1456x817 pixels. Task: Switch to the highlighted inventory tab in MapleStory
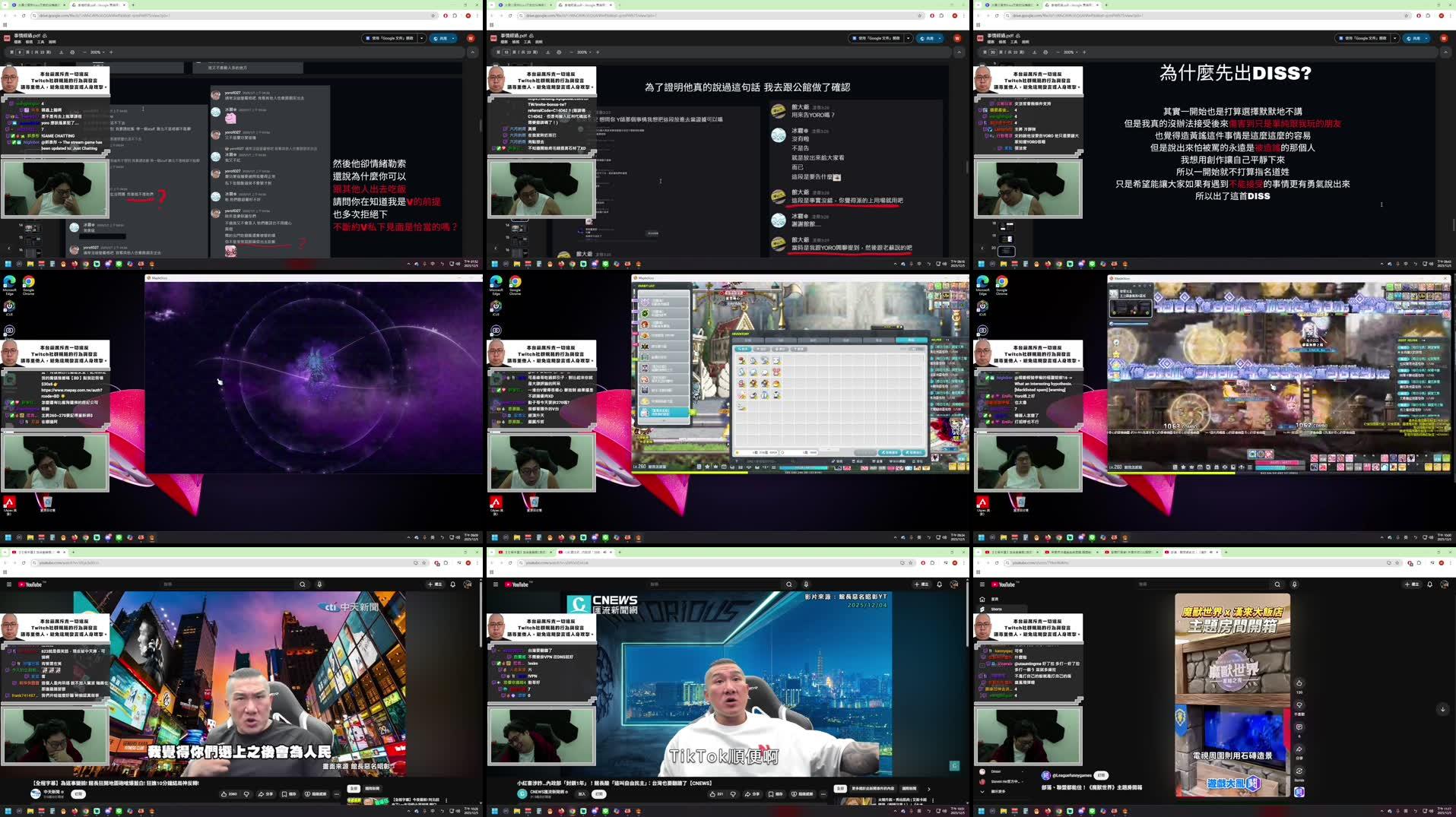911,340
